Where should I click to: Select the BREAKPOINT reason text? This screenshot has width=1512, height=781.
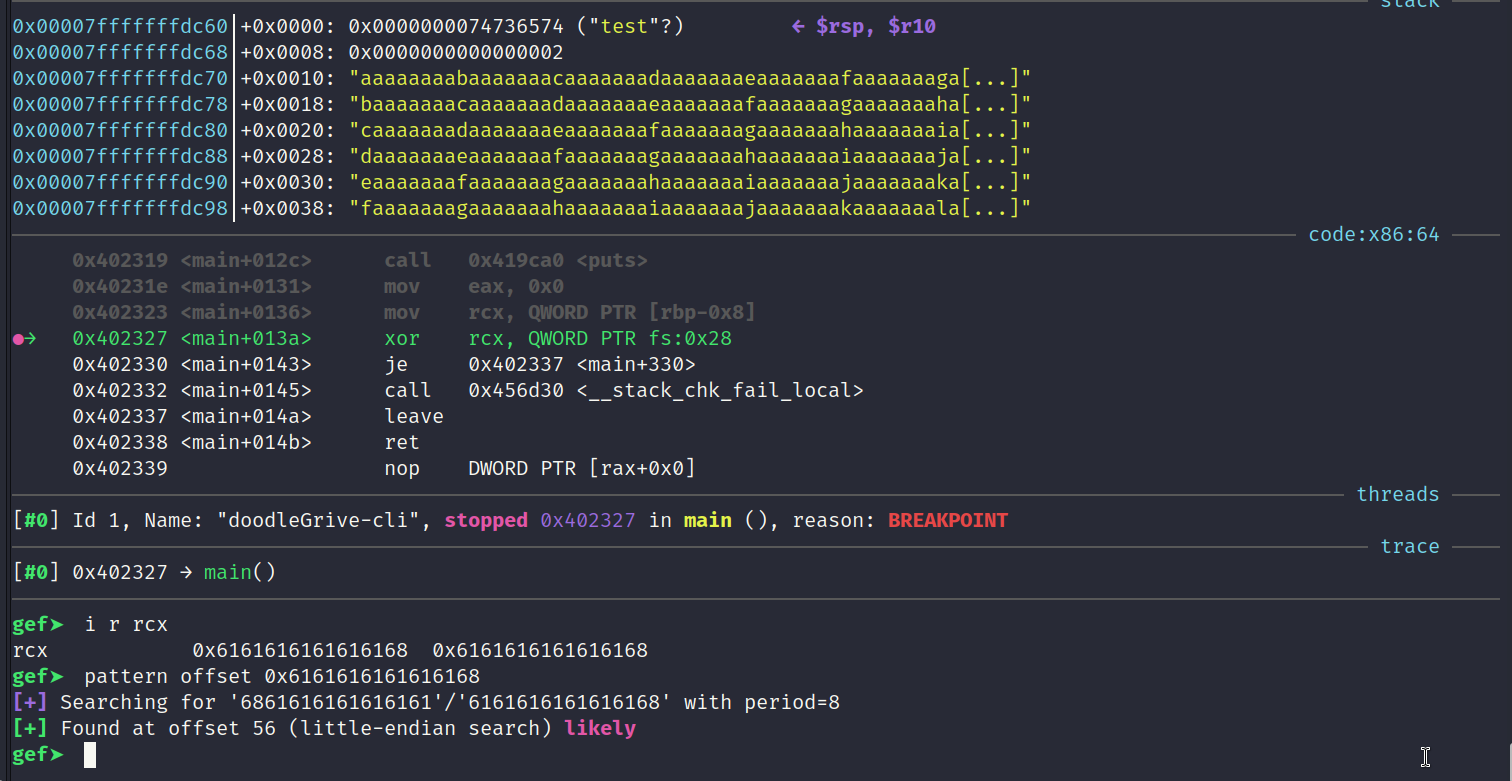(x=948, y=521)
